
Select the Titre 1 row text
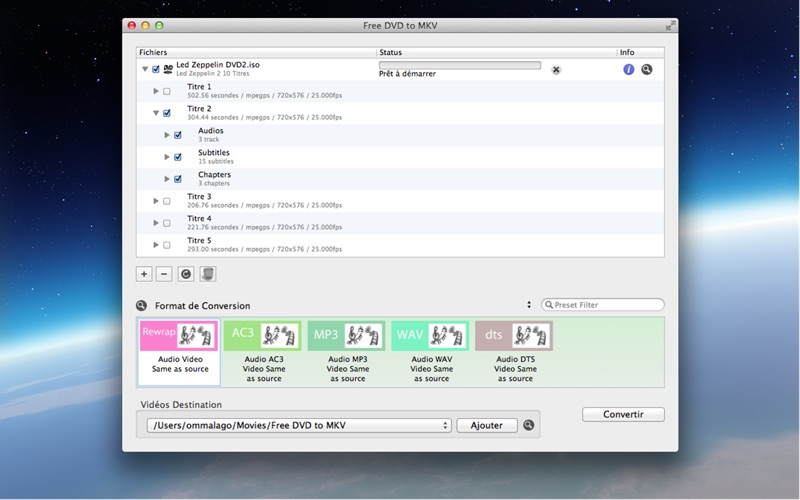(x=199, y=87)
